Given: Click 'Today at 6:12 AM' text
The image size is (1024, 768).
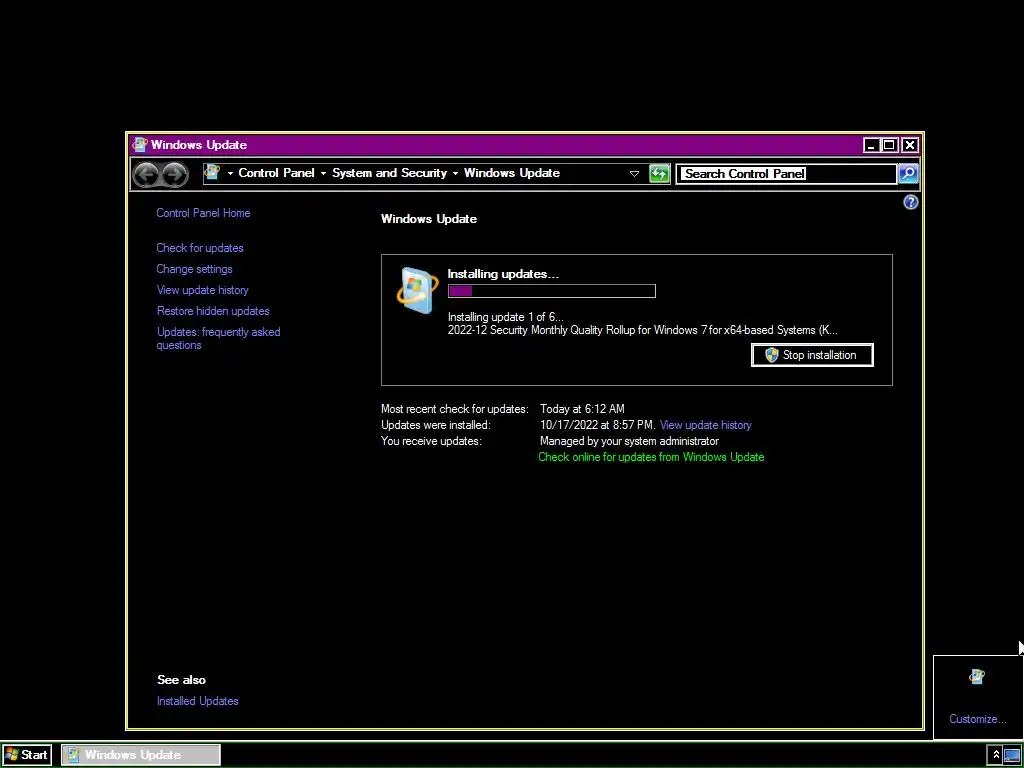Looking at the screenshot, I should point(582,409).
